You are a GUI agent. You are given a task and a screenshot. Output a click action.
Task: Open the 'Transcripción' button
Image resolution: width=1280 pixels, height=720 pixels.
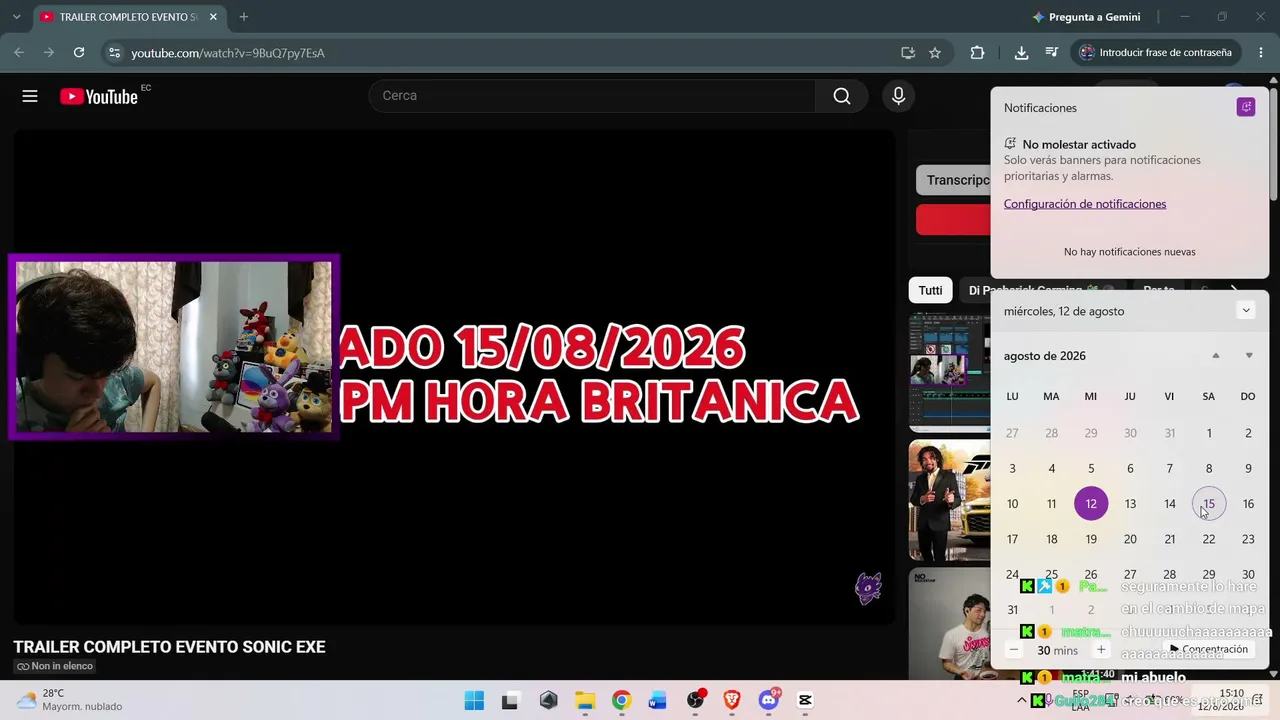click(x=954, y=180)
